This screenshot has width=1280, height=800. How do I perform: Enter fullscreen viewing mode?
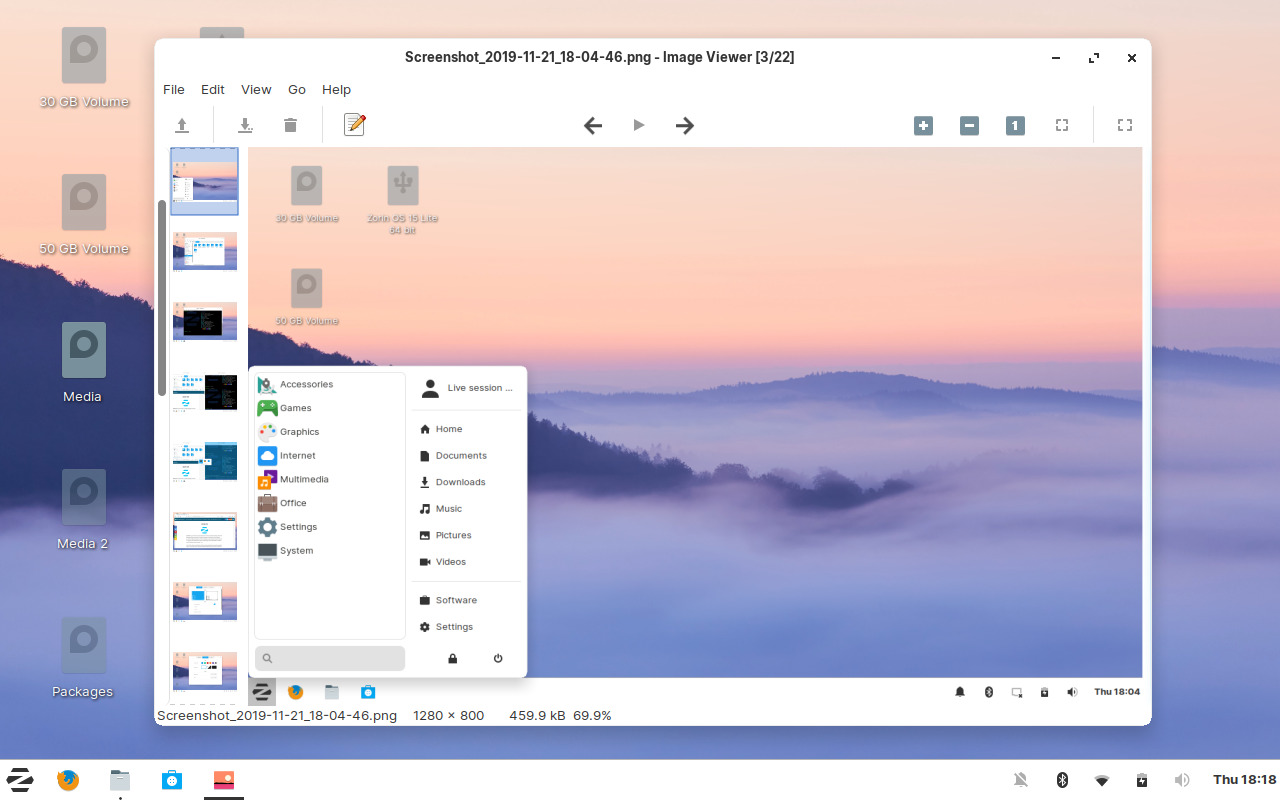point(1124,125)
